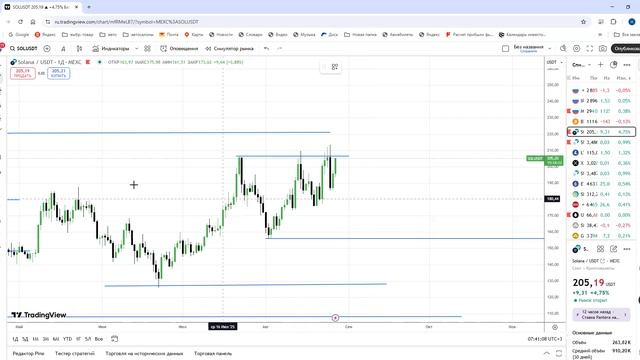The image size is (640, 360).
Task: Open the Редактор Pine tab
Action: coord(28,353)
